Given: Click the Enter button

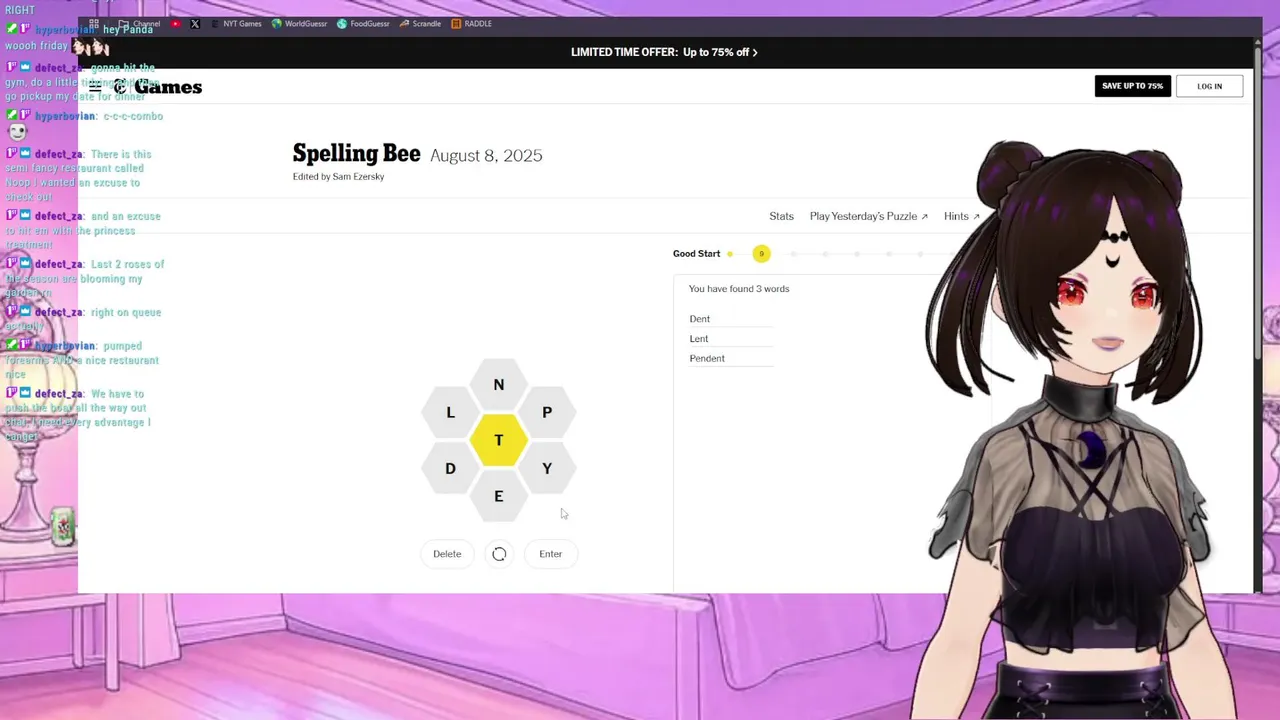Looking at the screenshot, I should (x=550, y=554).
